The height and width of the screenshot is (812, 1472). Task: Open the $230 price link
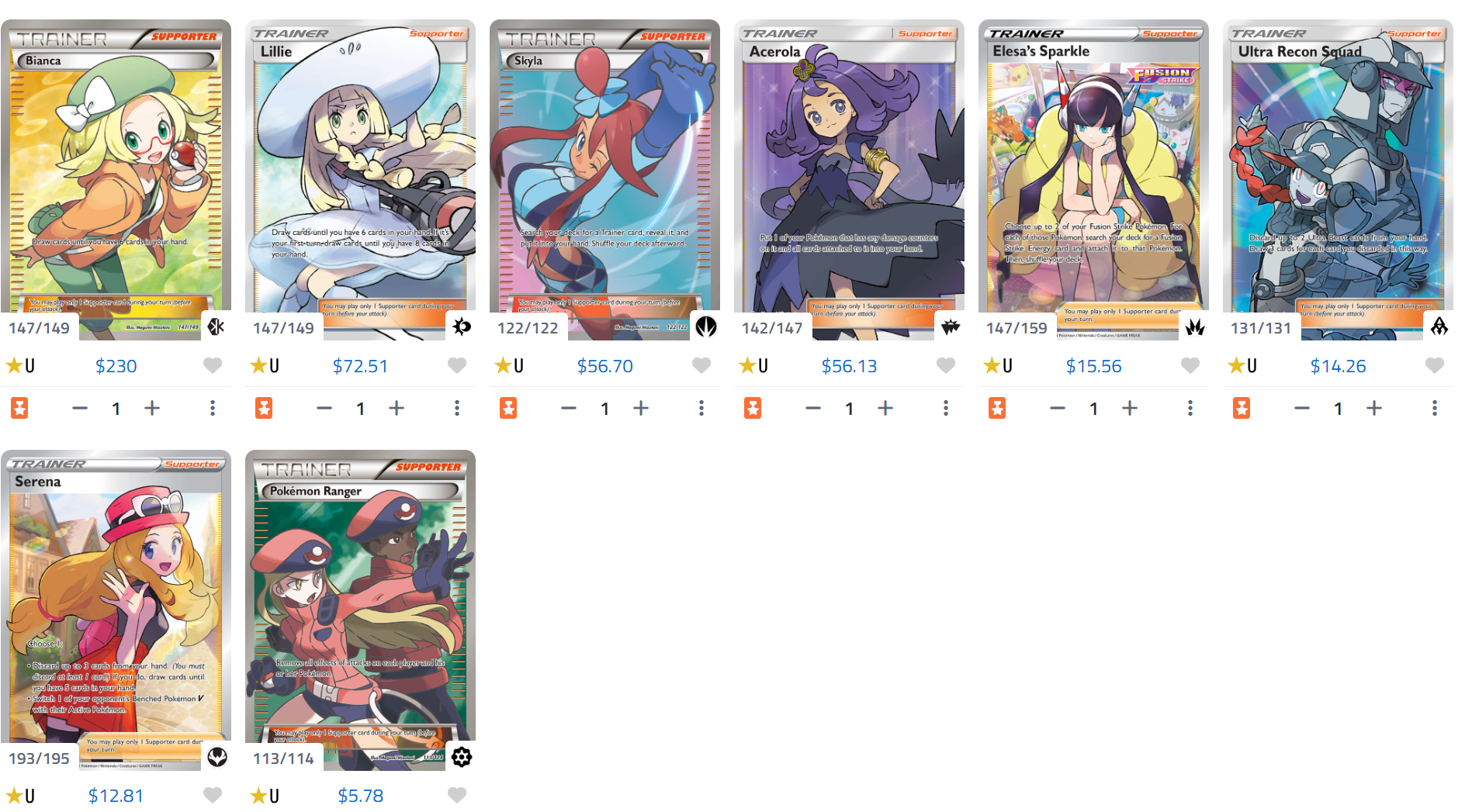[x=116, y=366]
